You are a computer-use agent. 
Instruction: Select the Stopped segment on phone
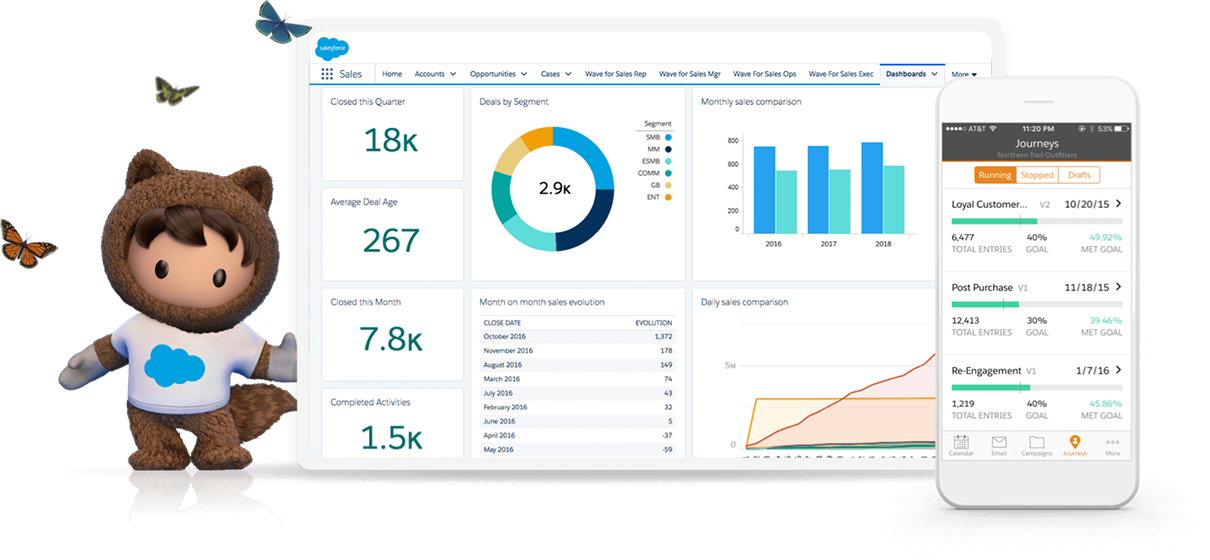point(1037,175)
